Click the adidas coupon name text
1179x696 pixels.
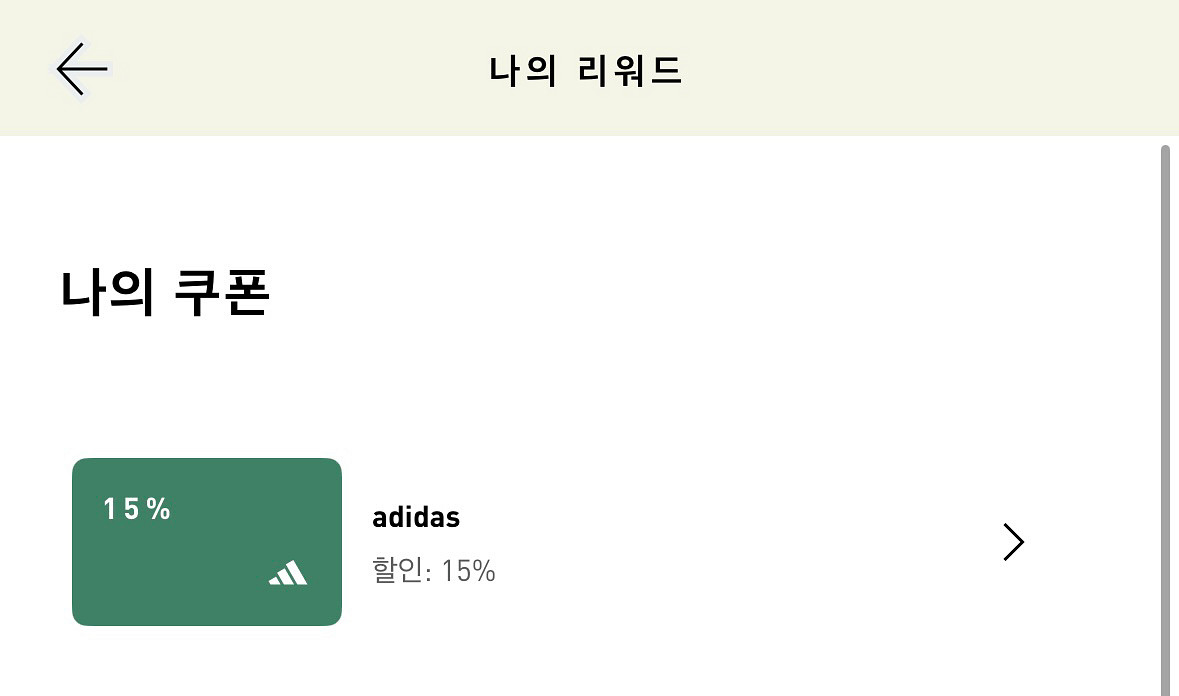click(415, 517)
